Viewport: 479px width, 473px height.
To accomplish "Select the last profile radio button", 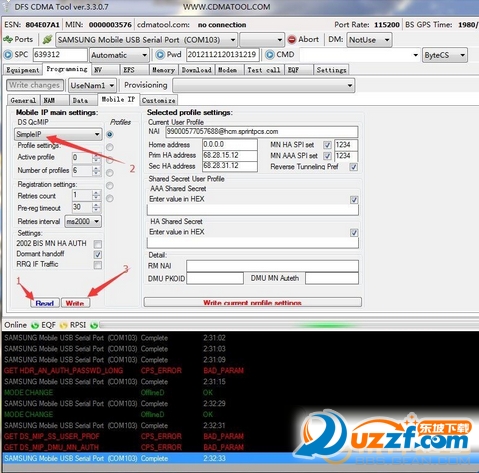I will tap(110, 198).
